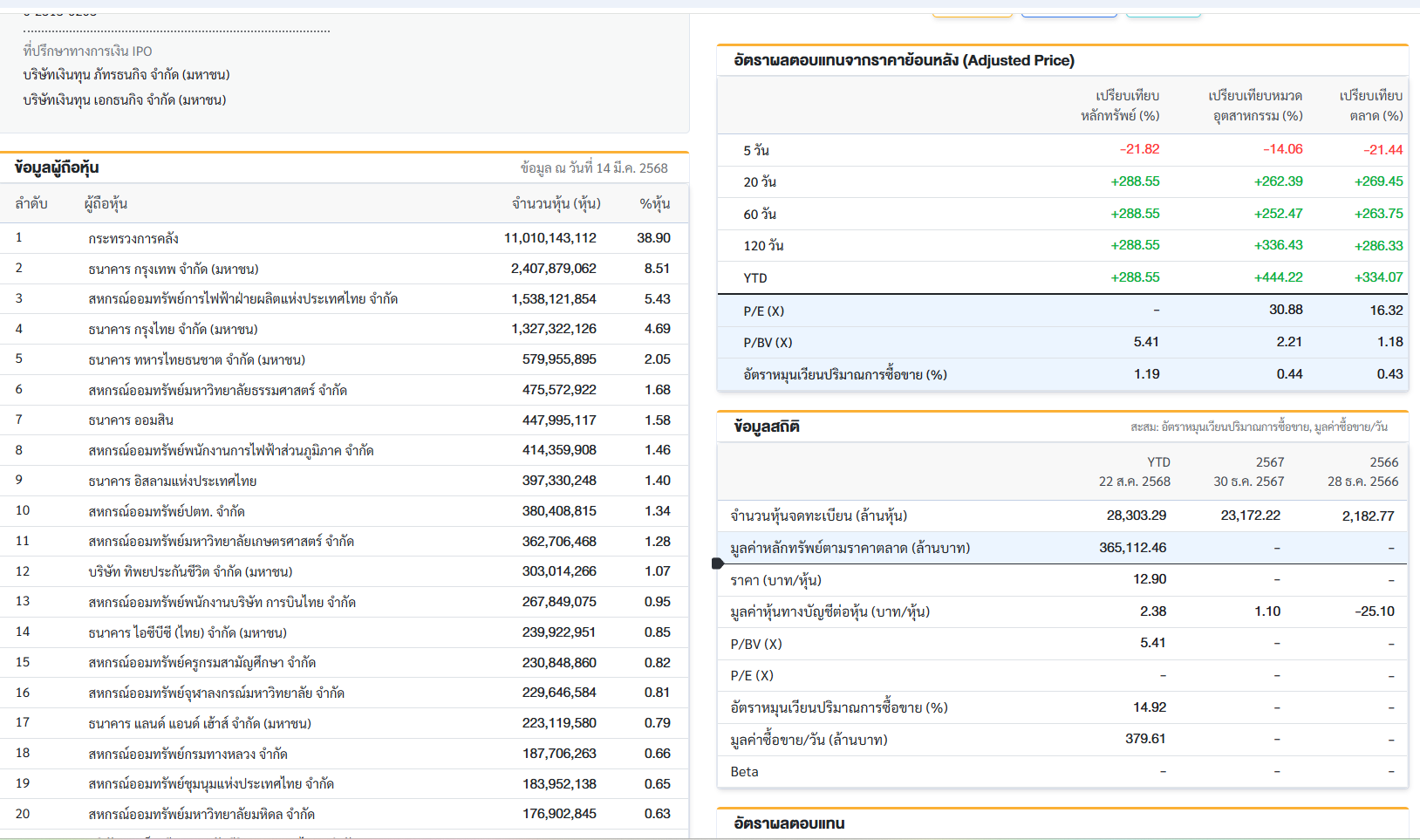Click 'สหกรณ์ออมทรัพย์การไฟฟ้าฝ่ายผลิตแห่งประเทศไทย จำกัด' name
The height and width of the screenshot is (840, 1420).
tap(243, 299)
